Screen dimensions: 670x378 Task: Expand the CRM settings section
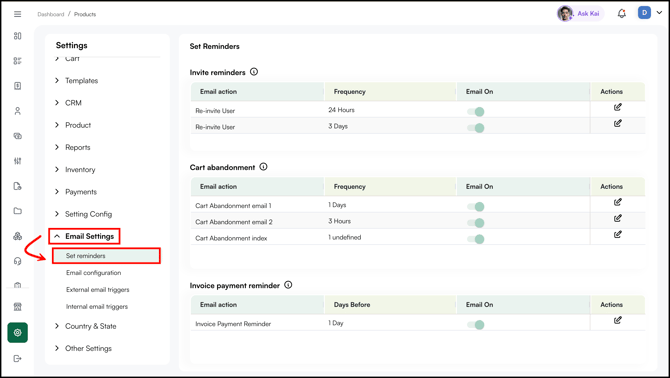tap(68, 103)
